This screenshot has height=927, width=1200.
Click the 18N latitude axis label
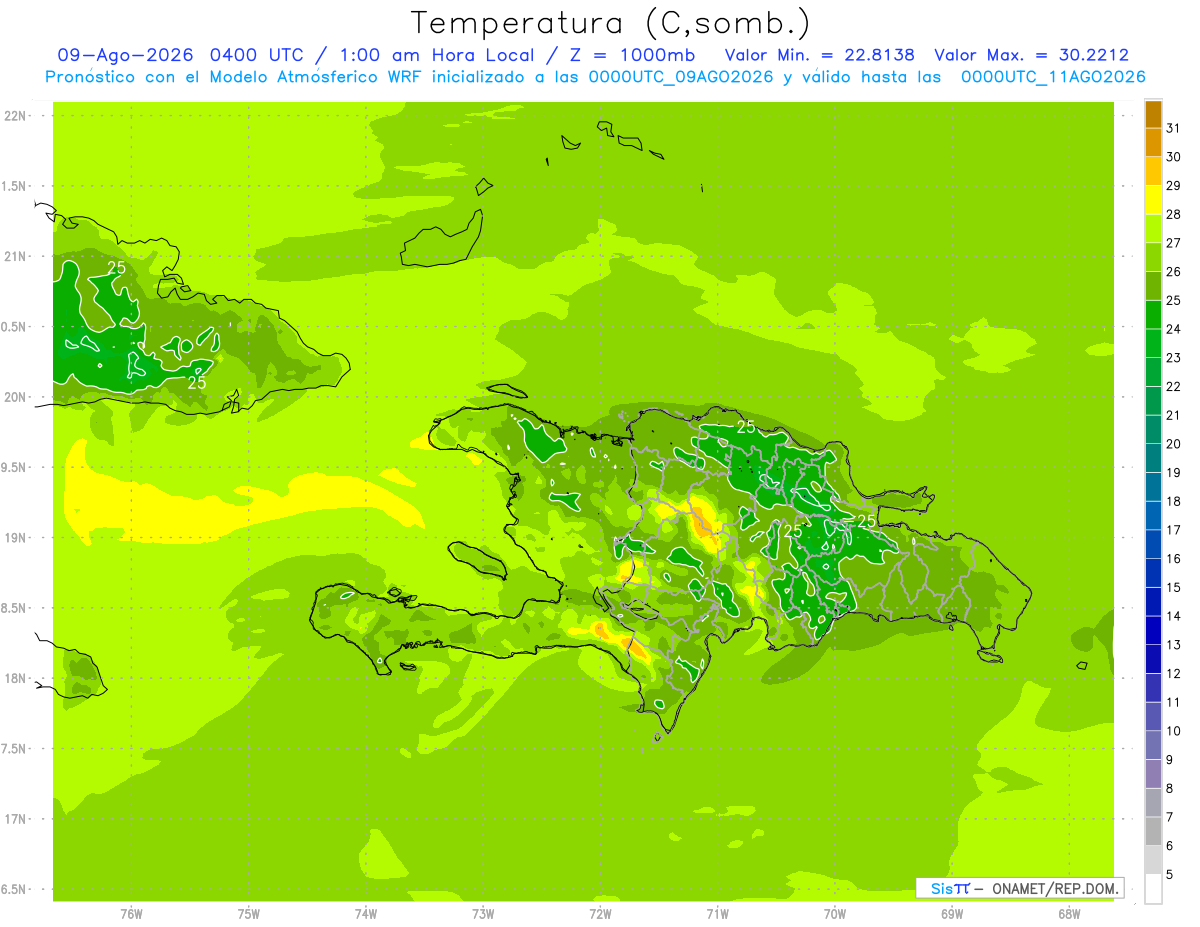[x=15, y=678]
